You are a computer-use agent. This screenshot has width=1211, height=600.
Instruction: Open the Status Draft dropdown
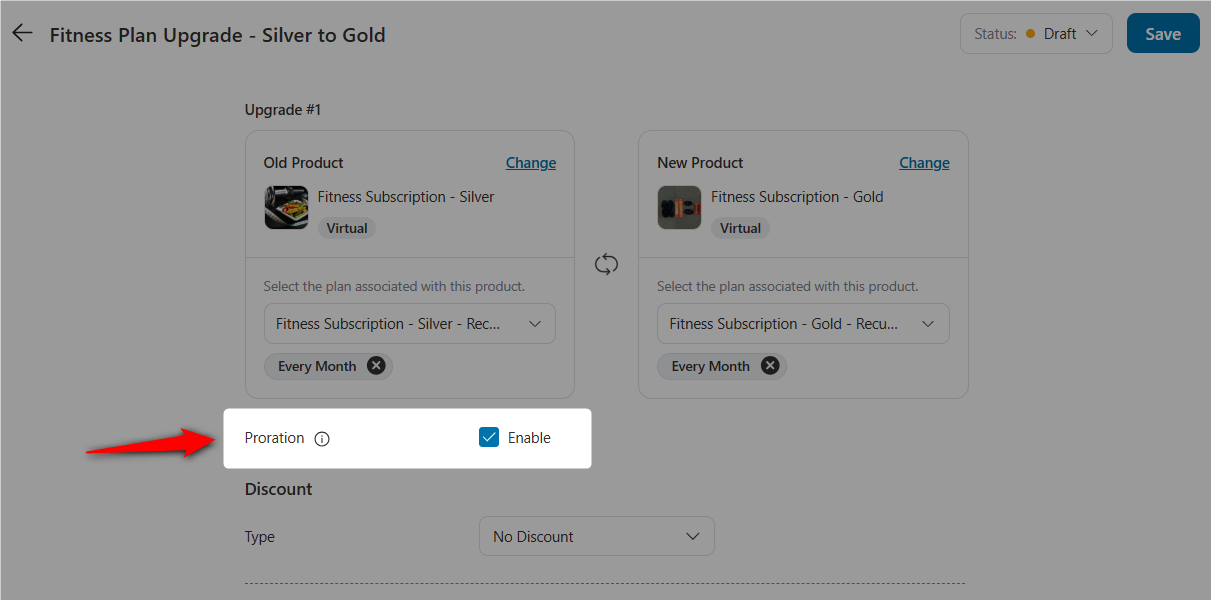click(x=1036, y=34)
